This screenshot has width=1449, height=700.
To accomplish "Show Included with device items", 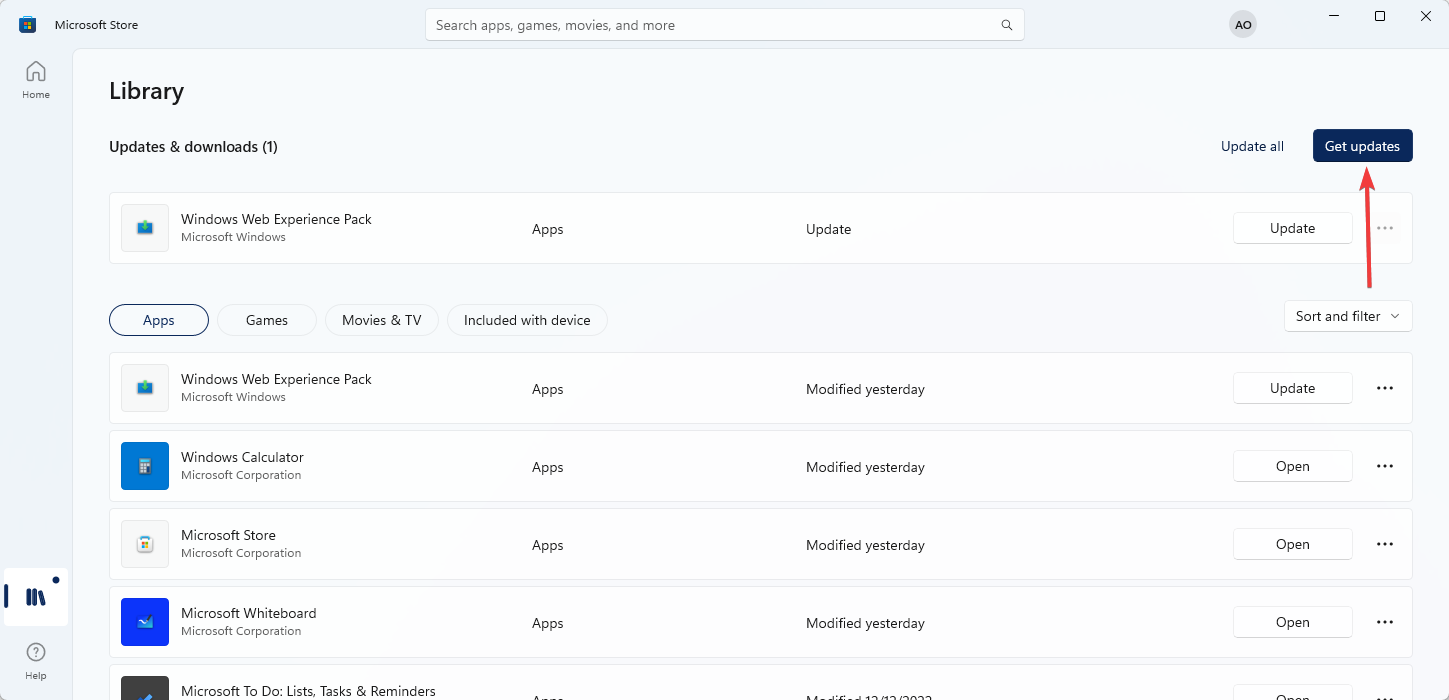I will coord(527,320).
